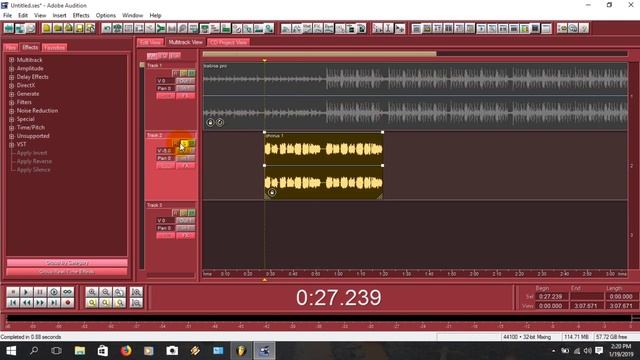Switch to CD Project View tab

pyautogui.click(x=229, y=42)
